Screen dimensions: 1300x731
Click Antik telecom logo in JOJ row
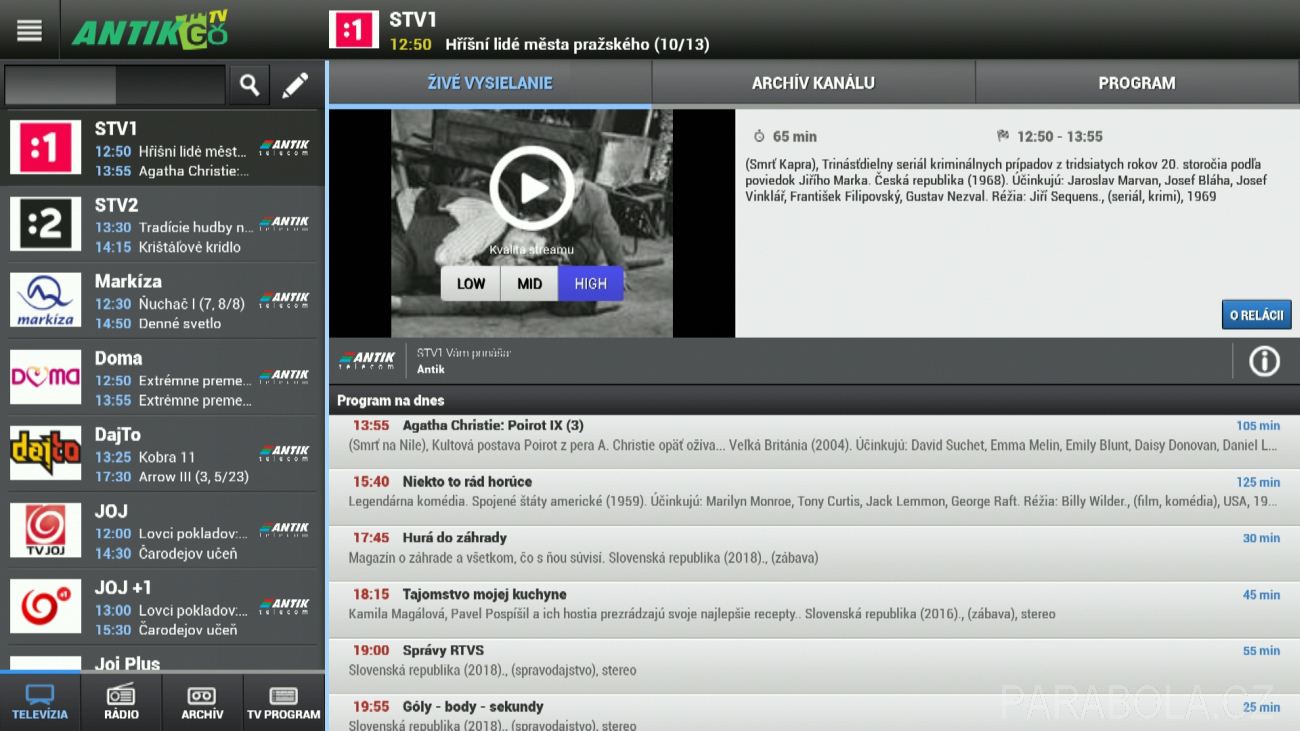click(285, 530)
